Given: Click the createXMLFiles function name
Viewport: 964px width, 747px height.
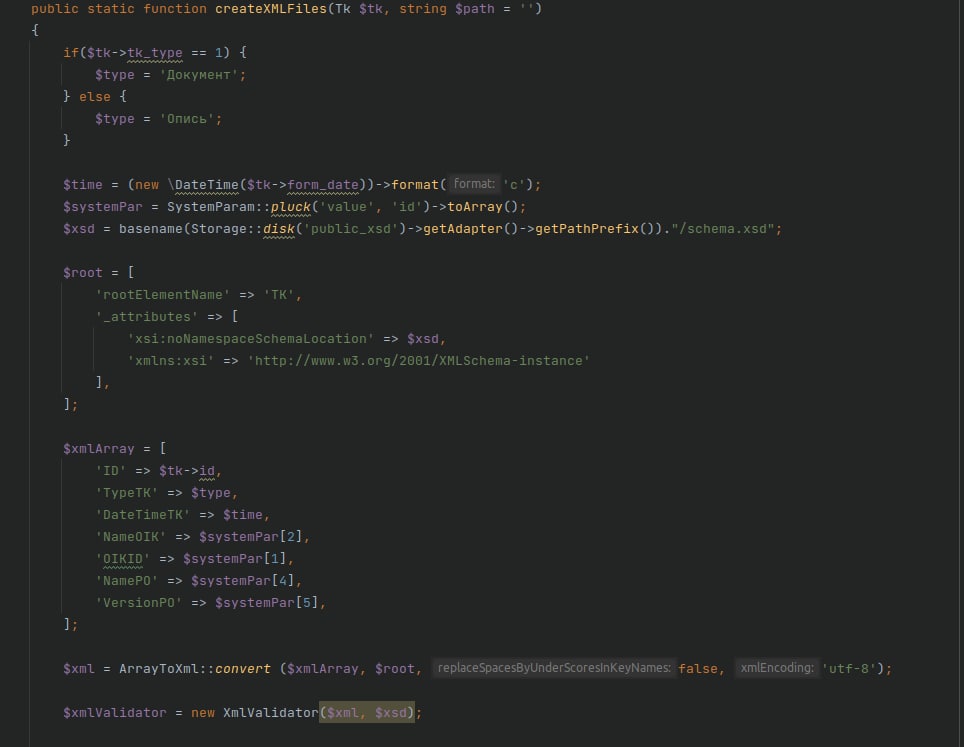Looking at the screenshot, I should click(271, 9).
